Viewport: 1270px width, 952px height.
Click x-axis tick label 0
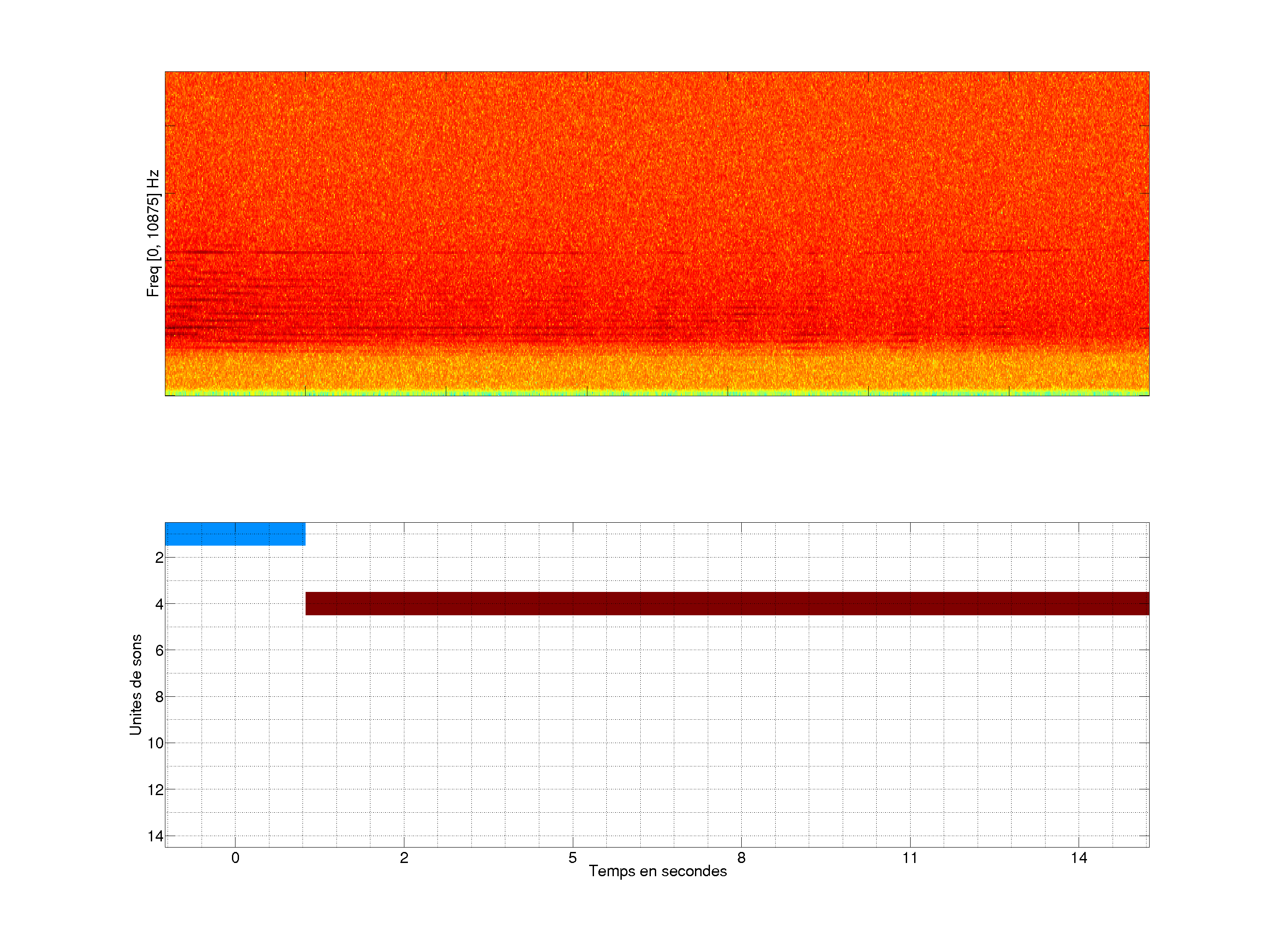(235, 858)
